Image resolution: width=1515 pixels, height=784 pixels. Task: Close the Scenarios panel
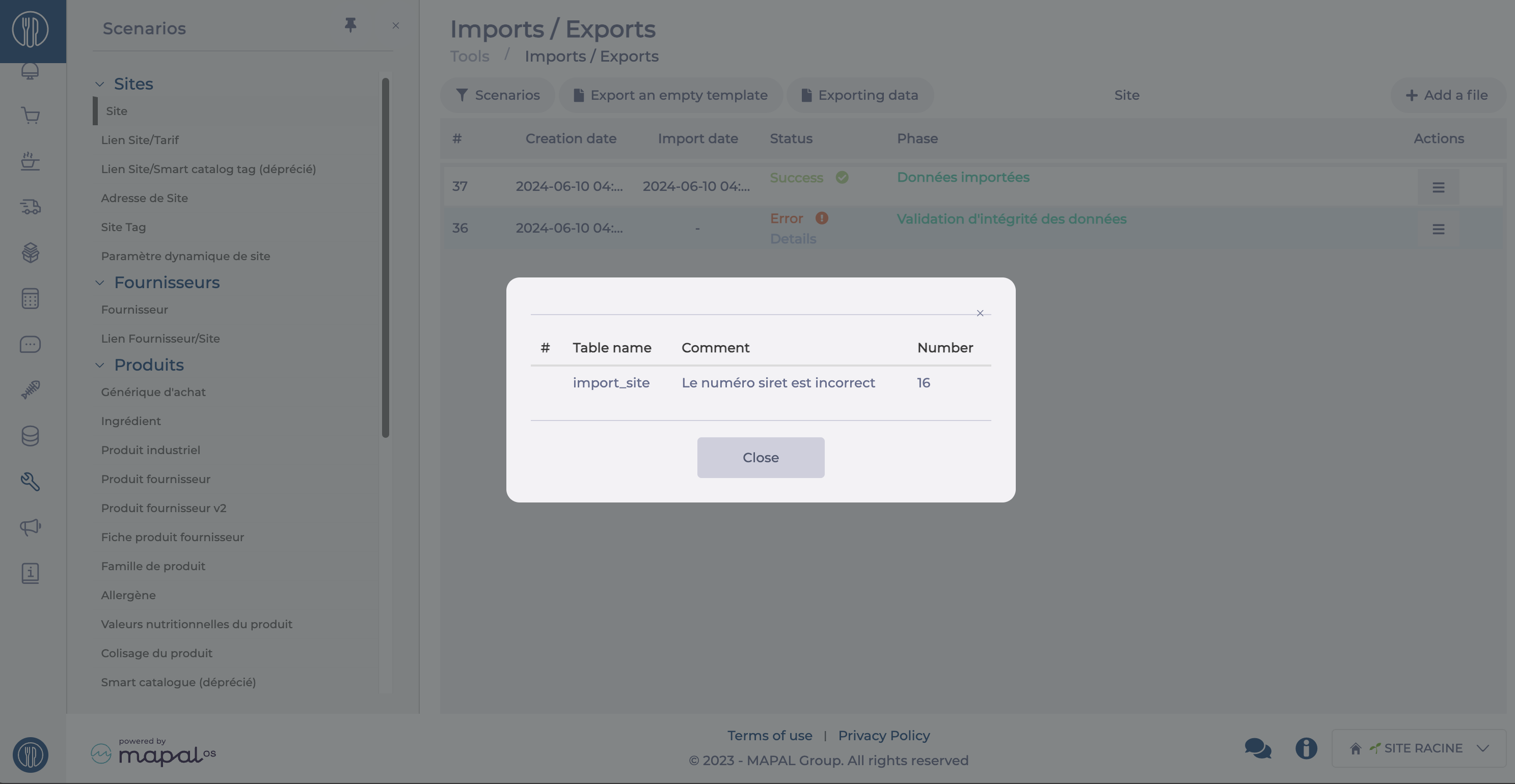pyautogui.click(x=396, y=25)
